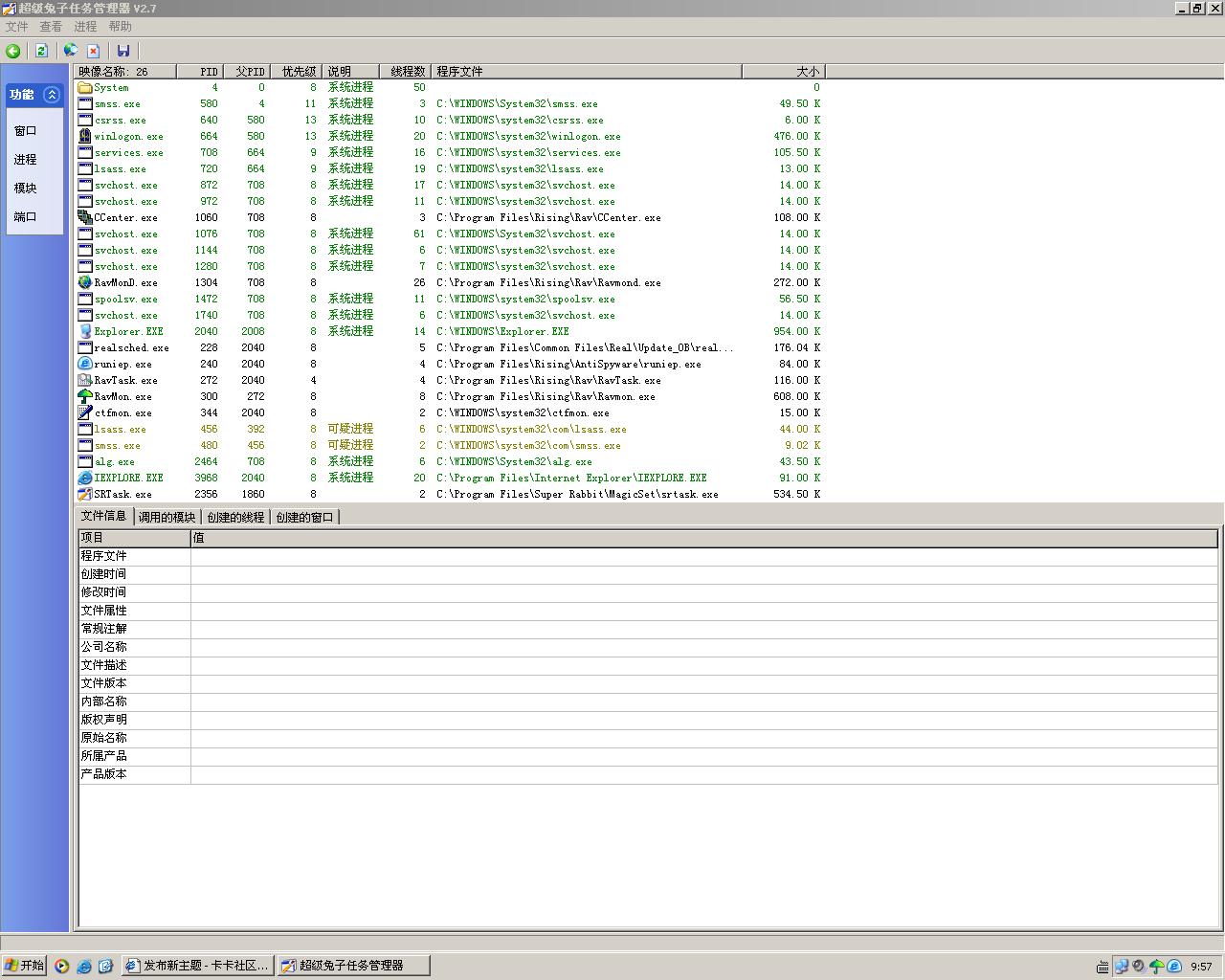This screenshot has width=1225, height=980.
Task: Open the network connection tray icon
Action: (x=1121, y=967)
